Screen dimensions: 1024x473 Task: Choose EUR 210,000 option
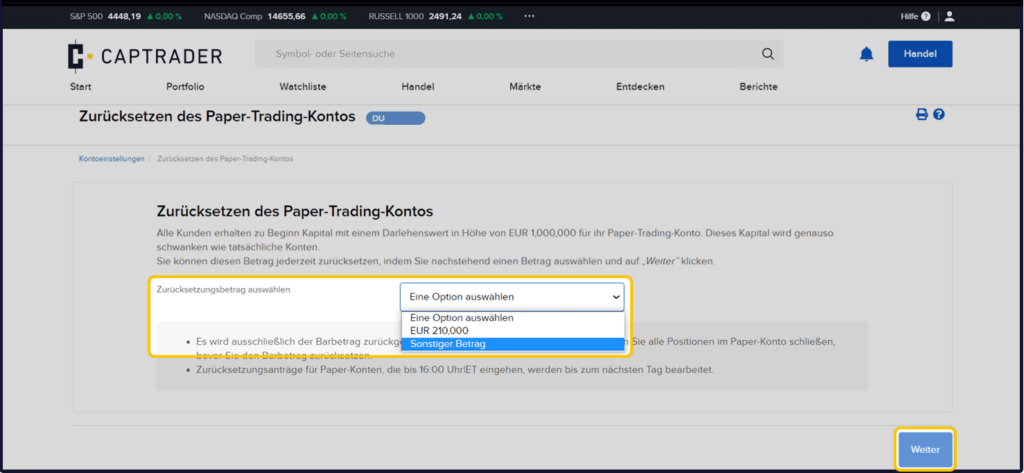513,331
